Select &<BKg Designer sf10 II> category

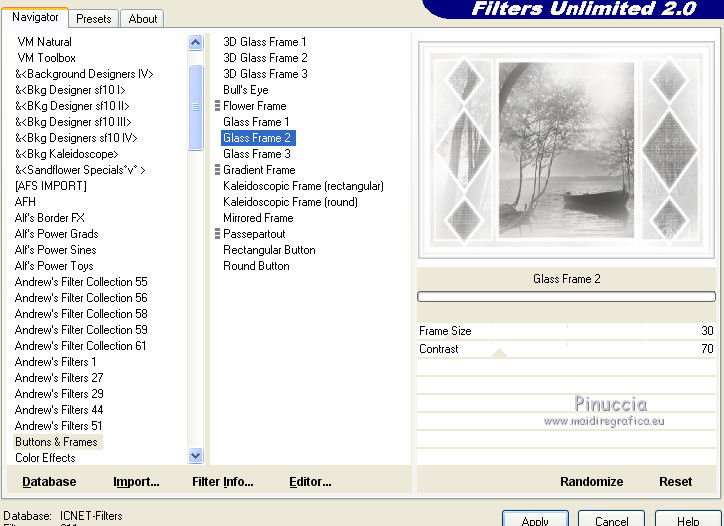pyautogui.click(x=72, y=106)
